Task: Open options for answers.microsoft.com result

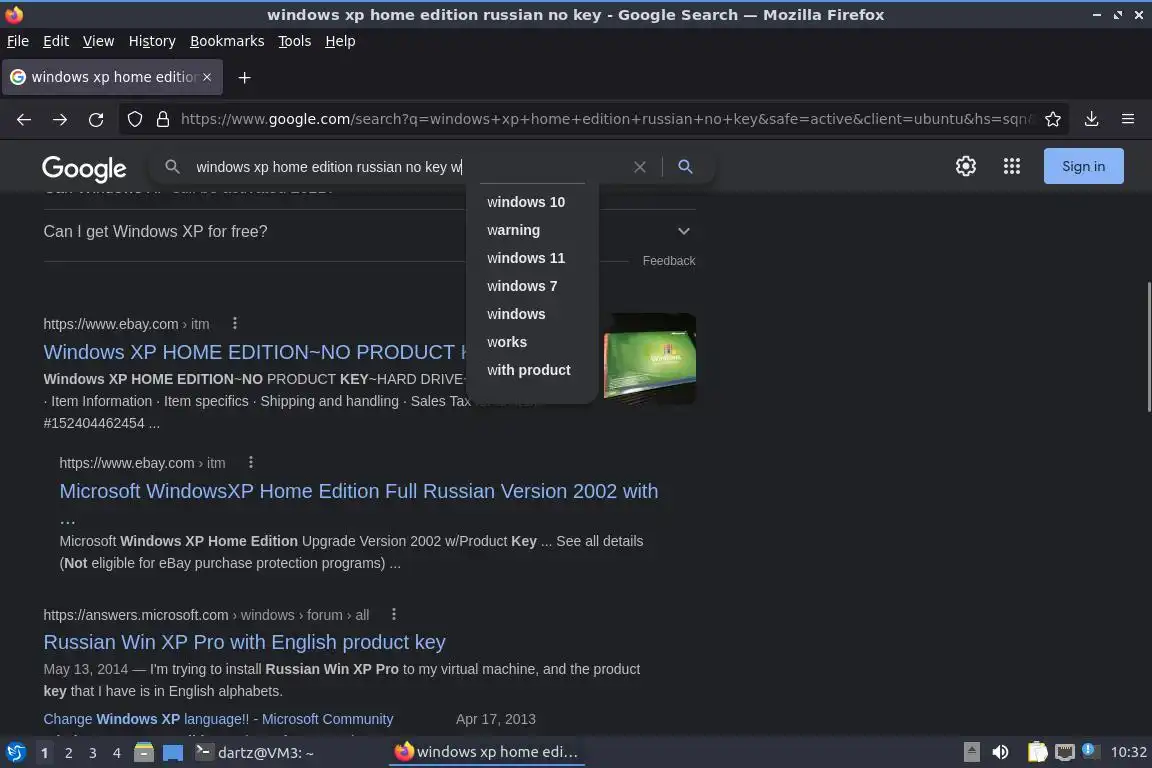Action: tap(394, 614)
